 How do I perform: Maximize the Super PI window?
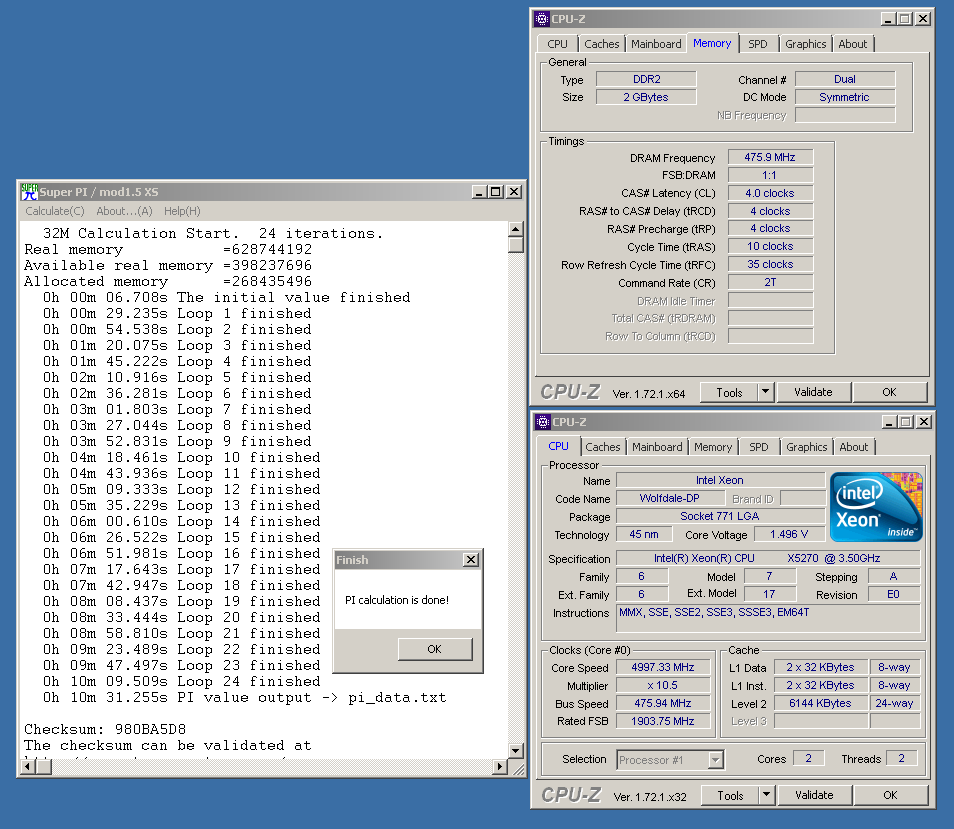495,192
